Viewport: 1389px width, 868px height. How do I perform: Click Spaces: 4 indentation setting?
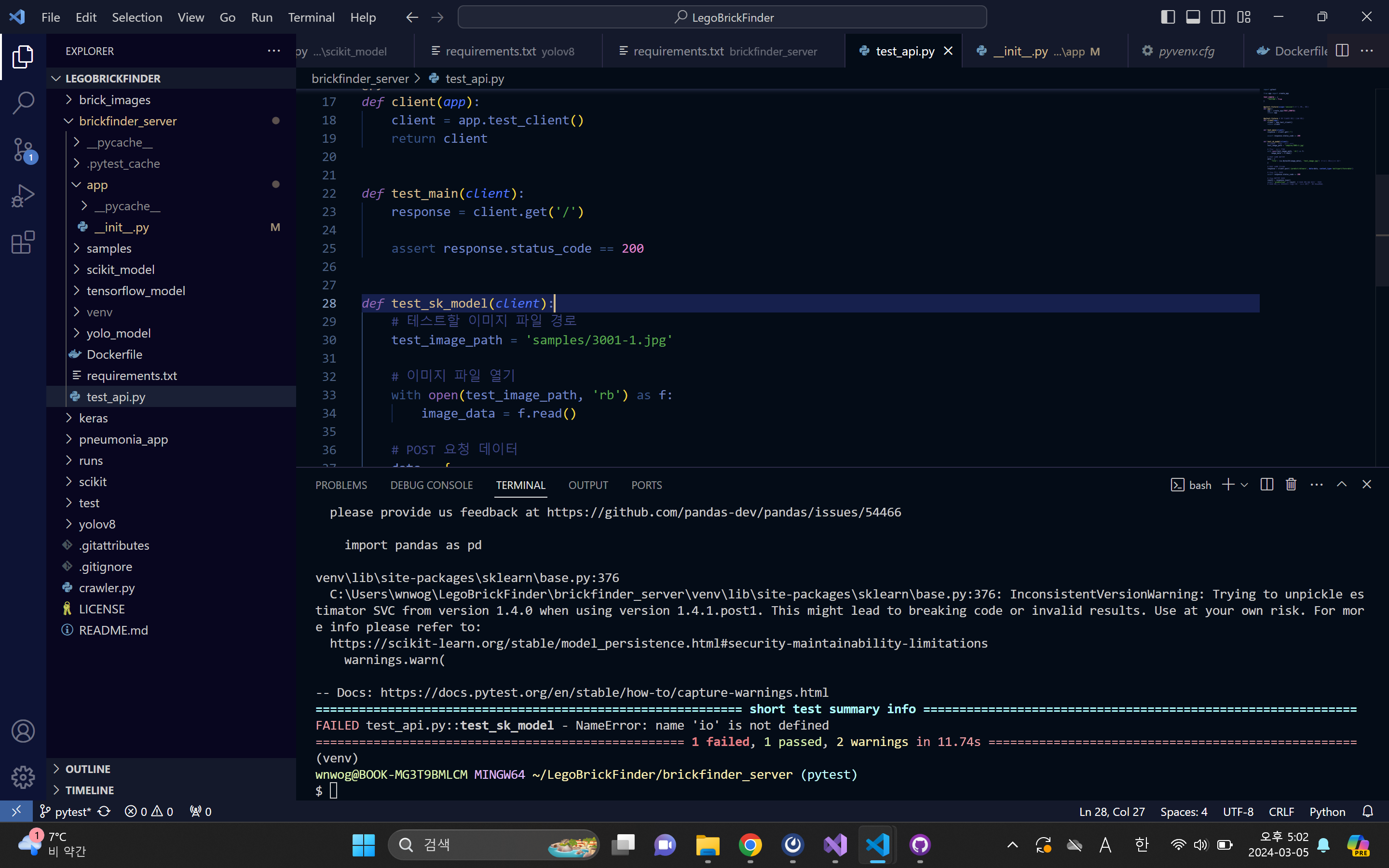(1184, 811)
